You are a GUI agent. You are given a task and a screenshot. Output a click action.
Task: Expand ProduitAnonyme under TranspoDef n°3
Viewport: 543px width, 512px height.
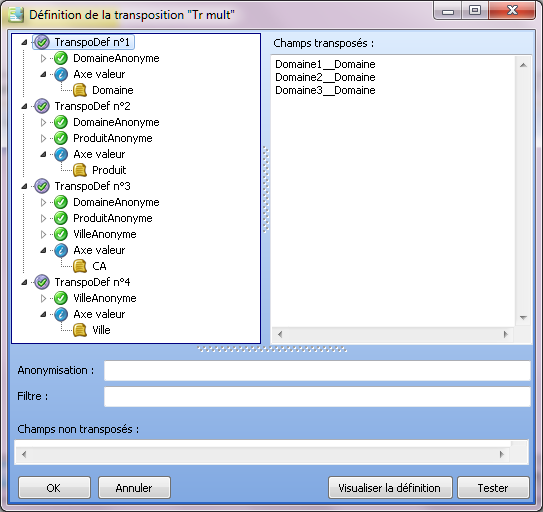tap(43, 218)
